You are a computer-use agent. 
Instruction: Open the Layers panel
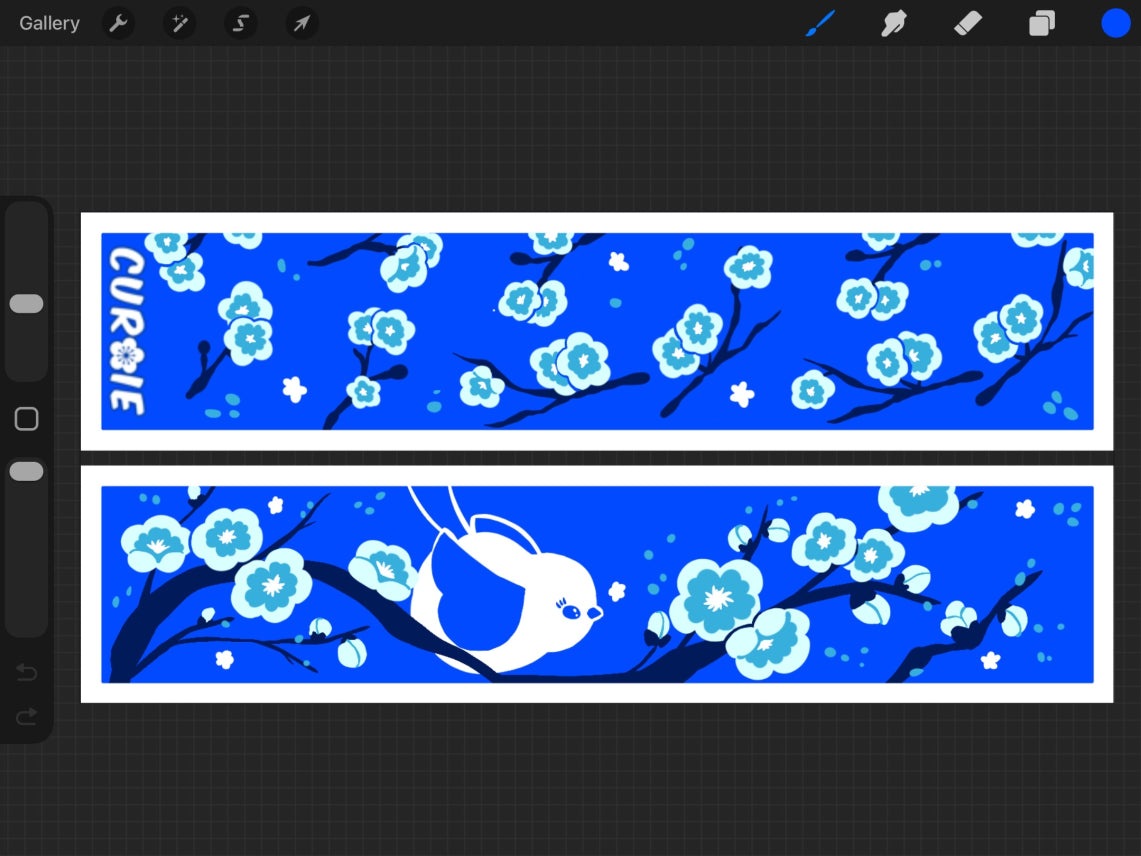pos(1042,23)
